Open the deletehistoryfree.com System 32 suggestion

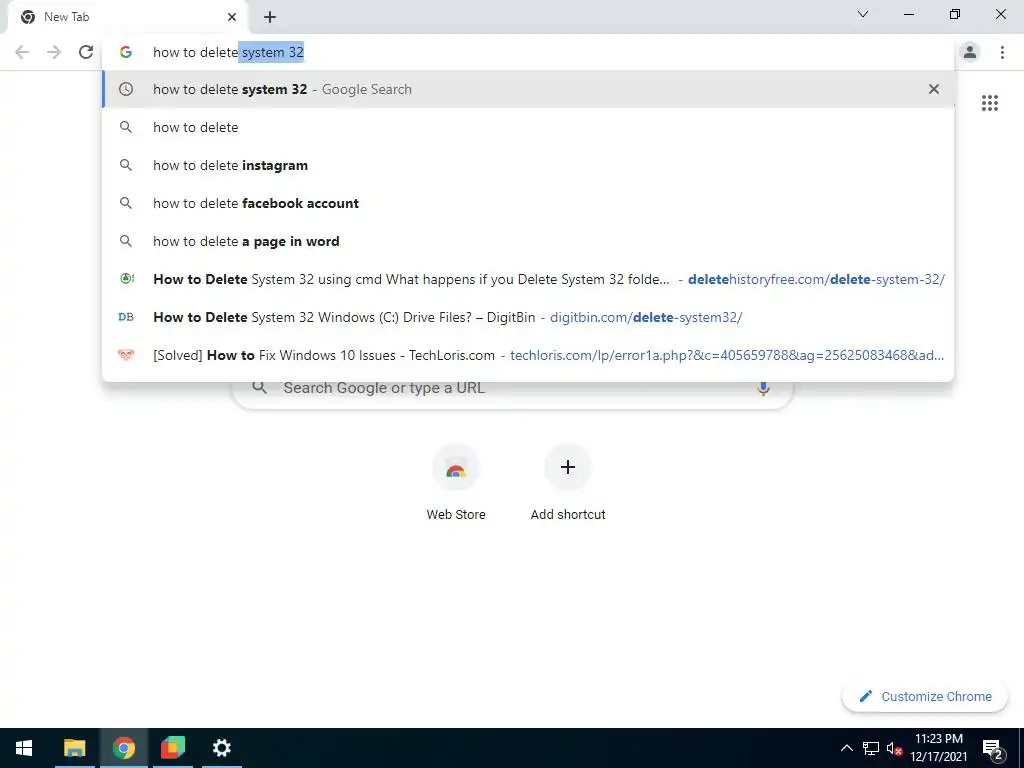(x=528, y=280)
